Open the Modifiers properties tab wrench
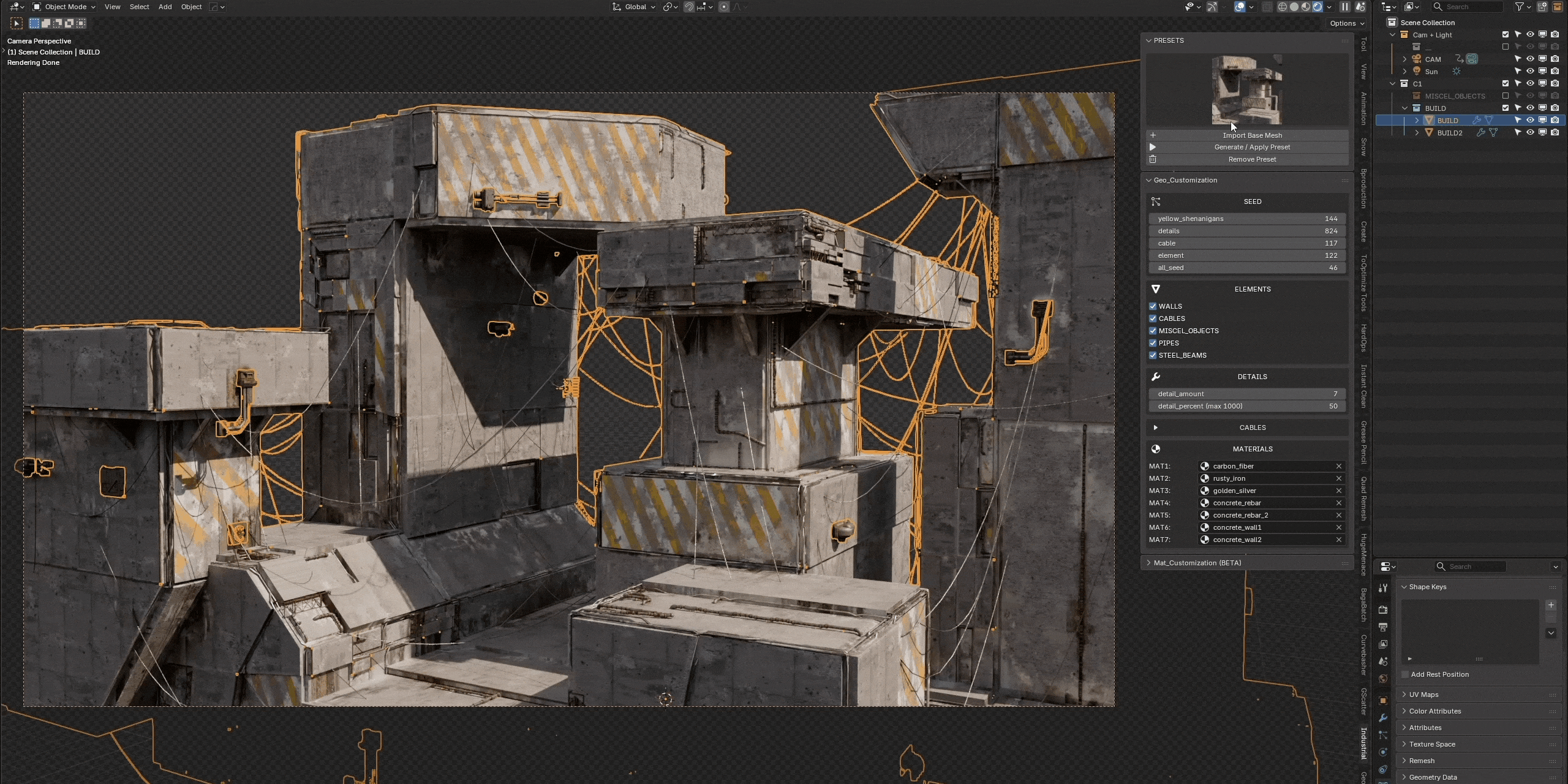 tap(1383, 717)
